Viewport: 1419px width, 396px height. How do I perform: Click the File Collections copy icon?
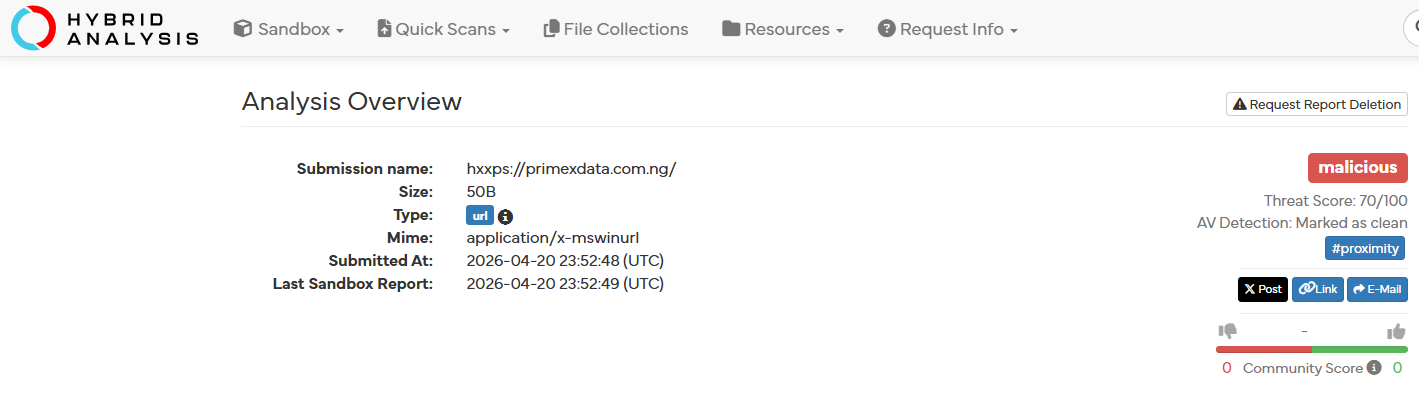click(x=551, y=29)
